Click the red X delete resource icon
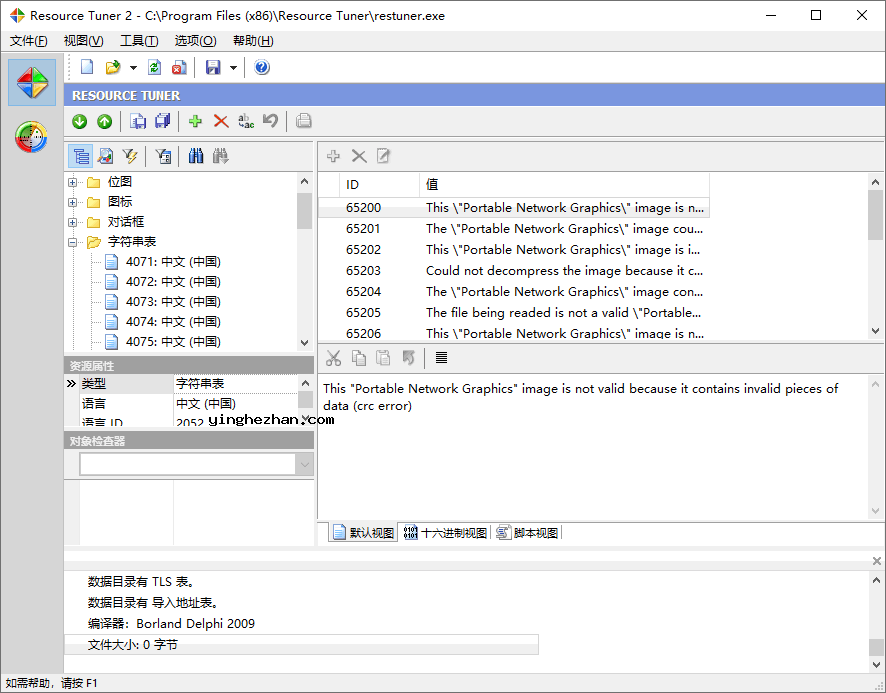 (x=221, y=121)
